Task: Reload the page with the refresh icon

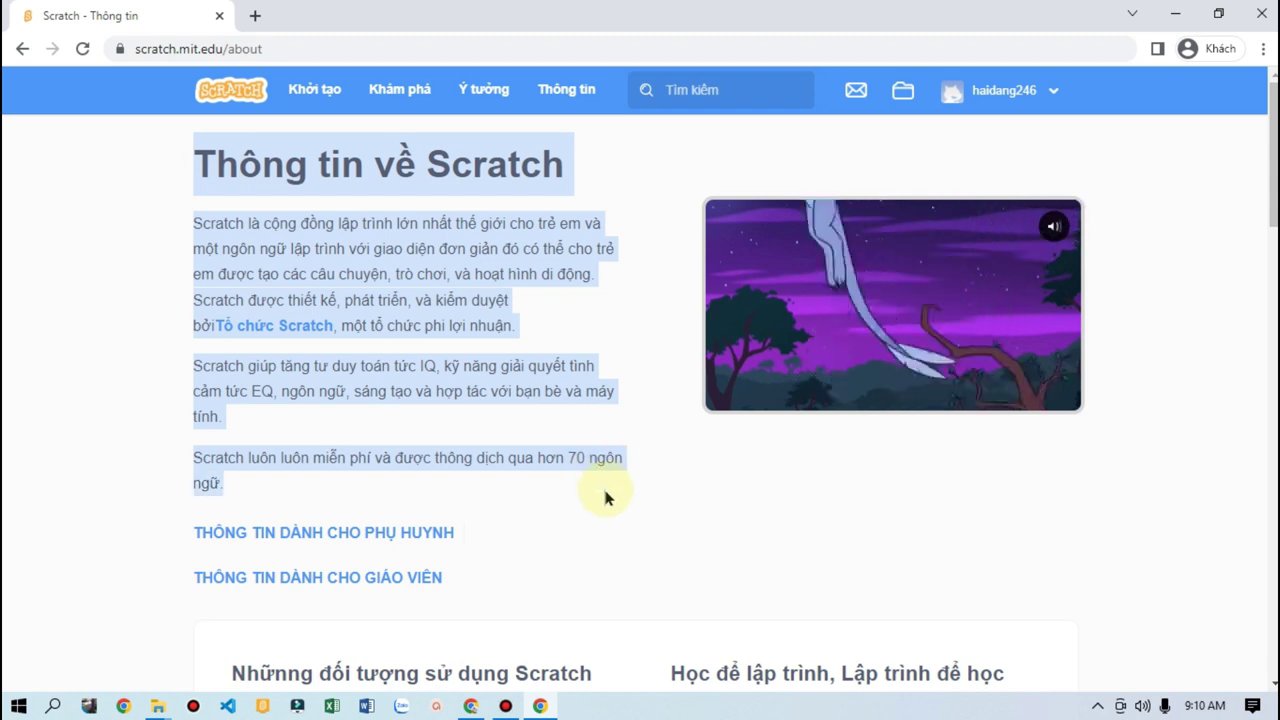Action: tap(83, 48)
